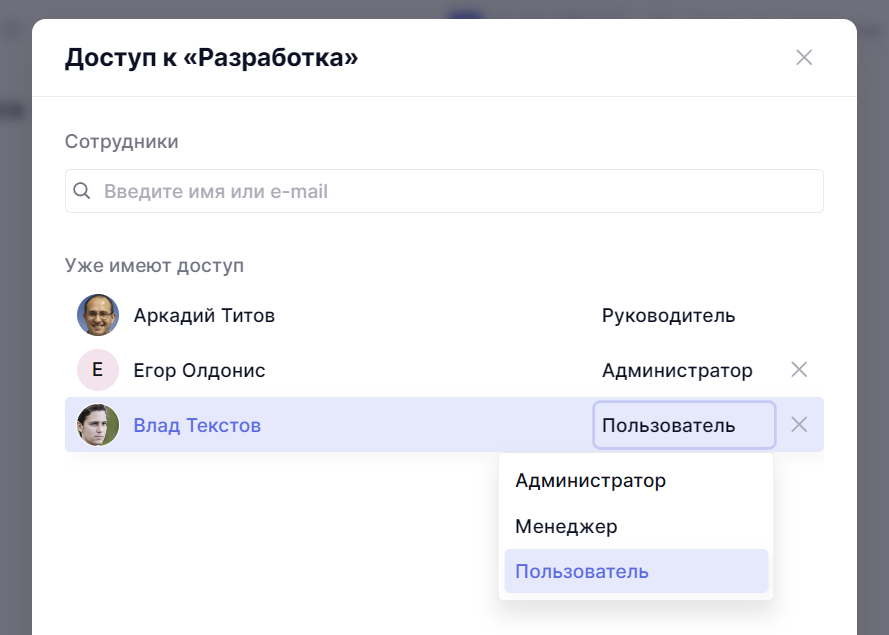Viewport: 889px width, 635px height.
Task: Click the «Е» avatar of Егор Олдонис
Action: [x=98, y=370]
